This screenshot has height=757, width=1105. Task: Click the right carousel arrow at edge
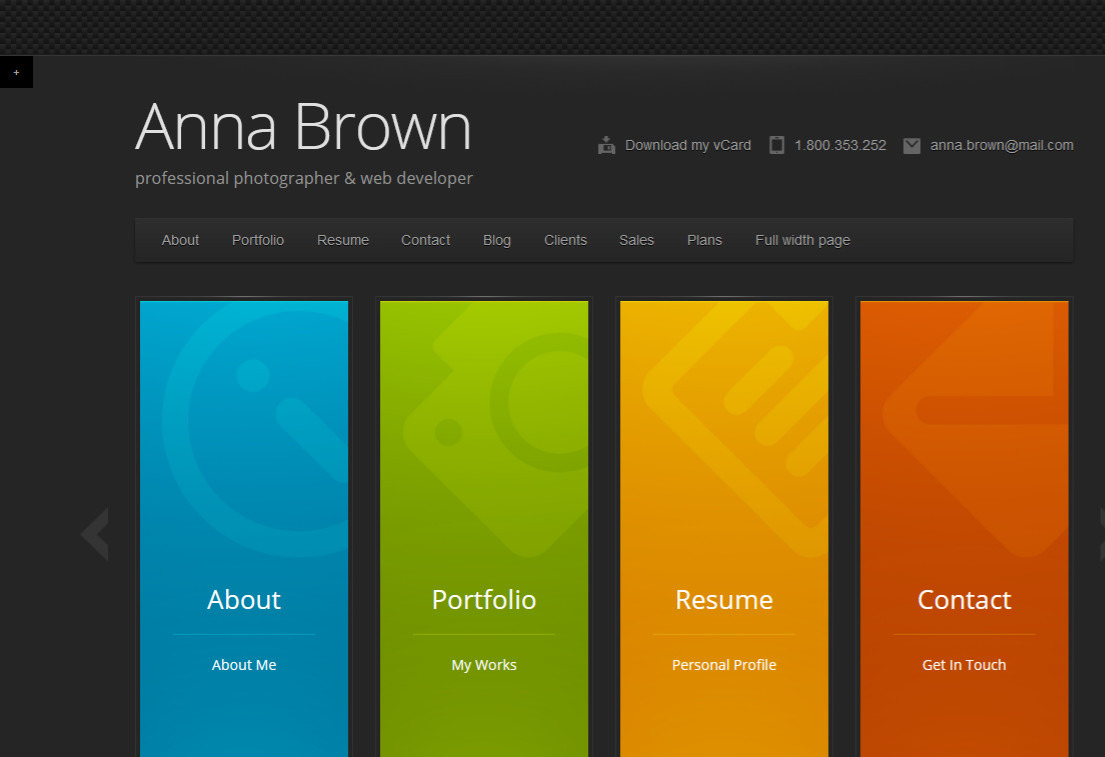(1100, 534)
